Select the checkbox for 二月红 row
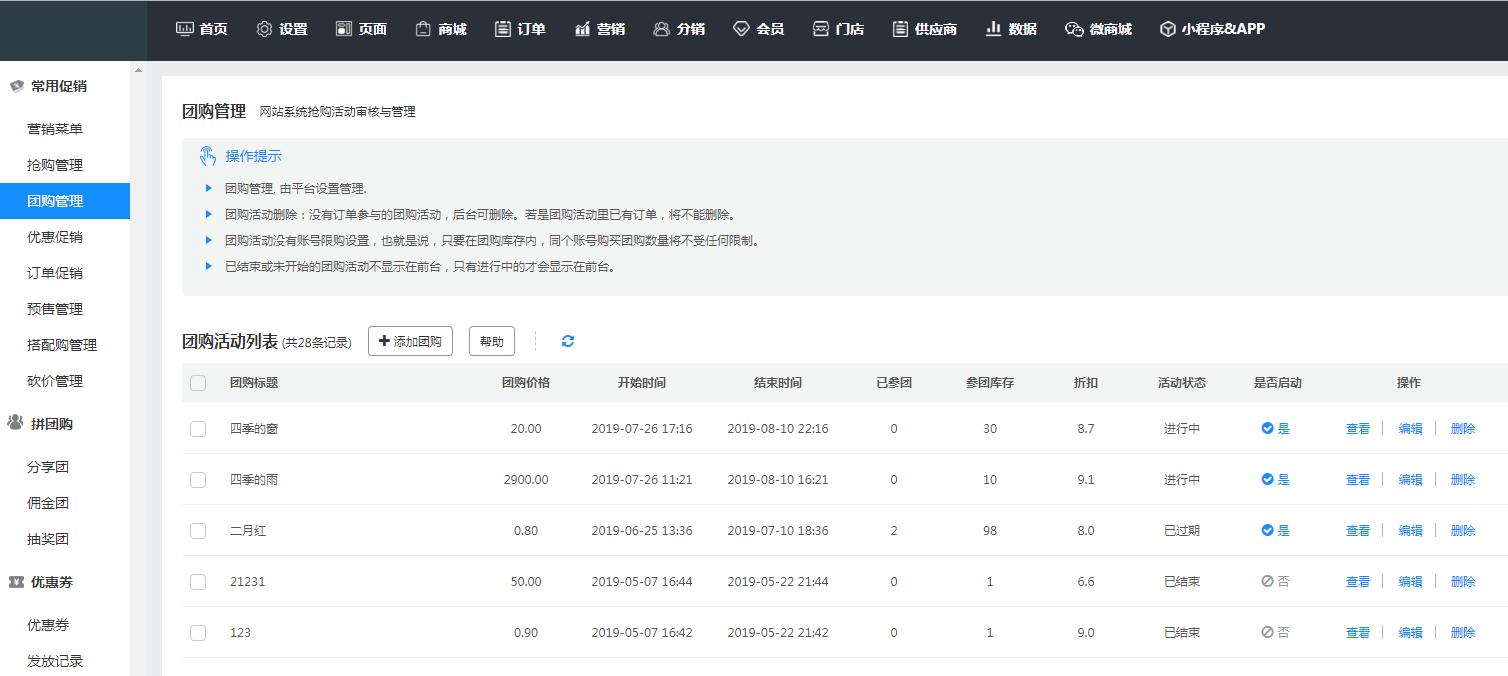The height and width of the screenshot is (676, 1508). point(198,531)
